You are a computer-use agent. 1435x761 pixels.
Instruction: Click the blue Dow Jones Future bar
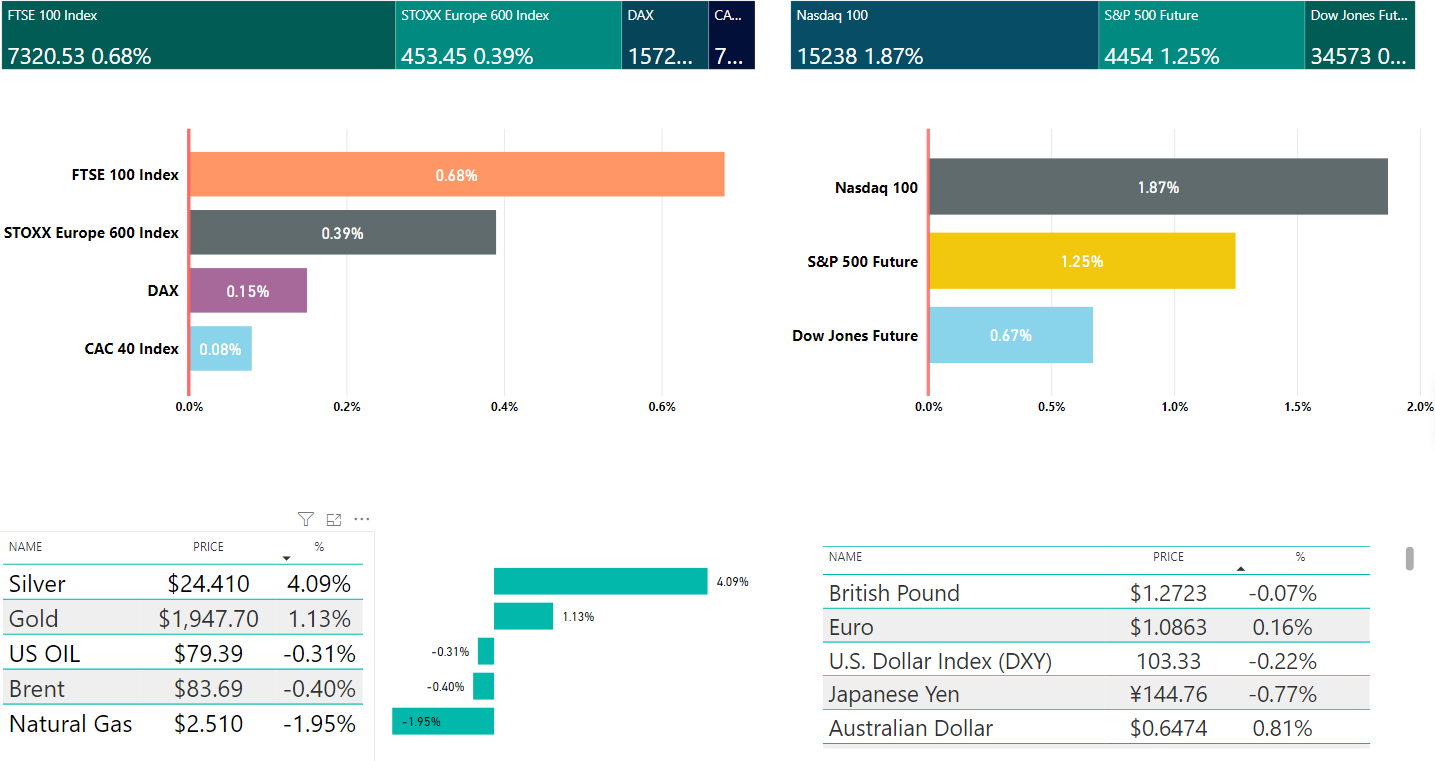pos(1011,334)
